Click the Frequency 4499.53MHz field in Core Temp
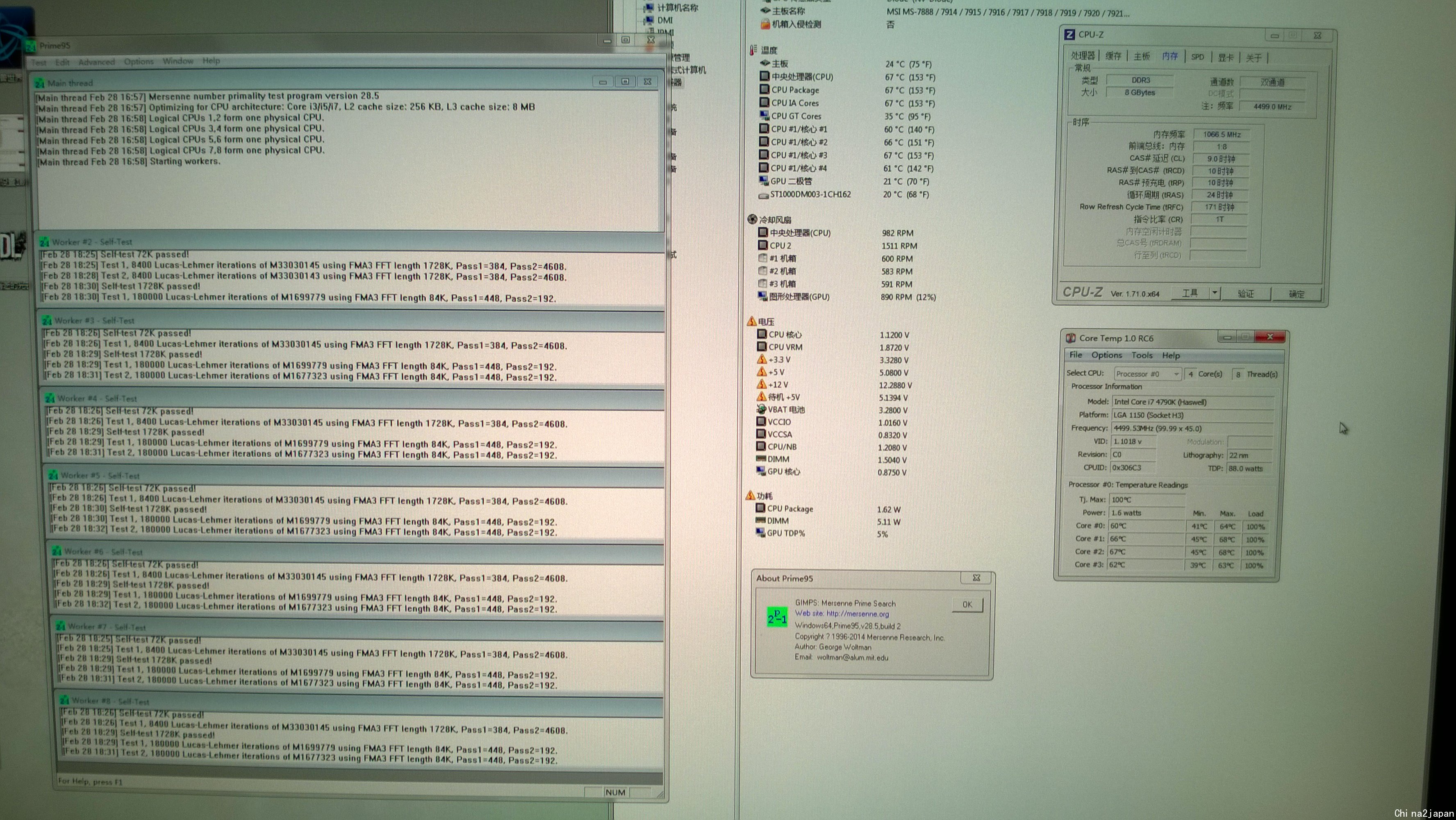 click(1192, 429)
